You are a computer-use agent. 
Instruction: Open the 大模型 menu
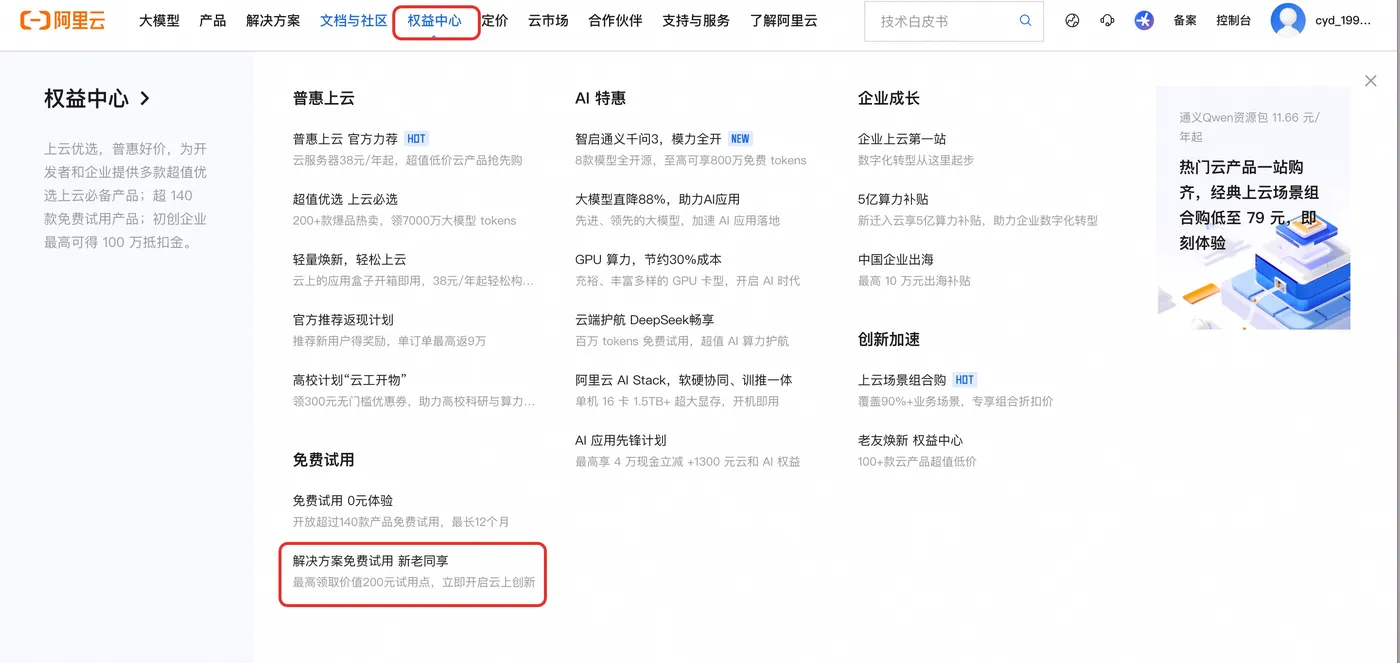159,20
